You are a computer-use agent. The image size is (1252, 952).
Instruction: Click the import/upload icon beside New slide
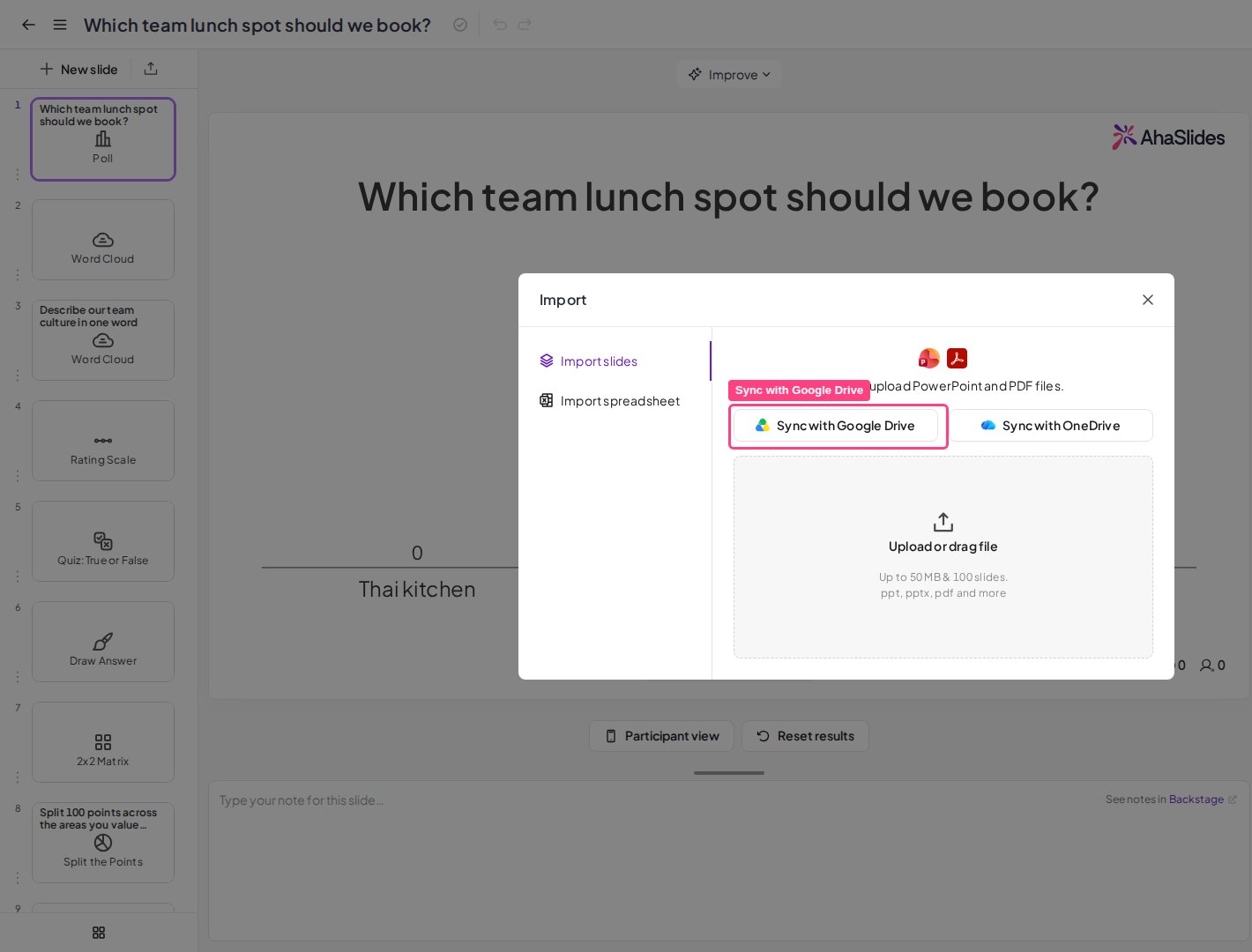click(x=151, y=69)
